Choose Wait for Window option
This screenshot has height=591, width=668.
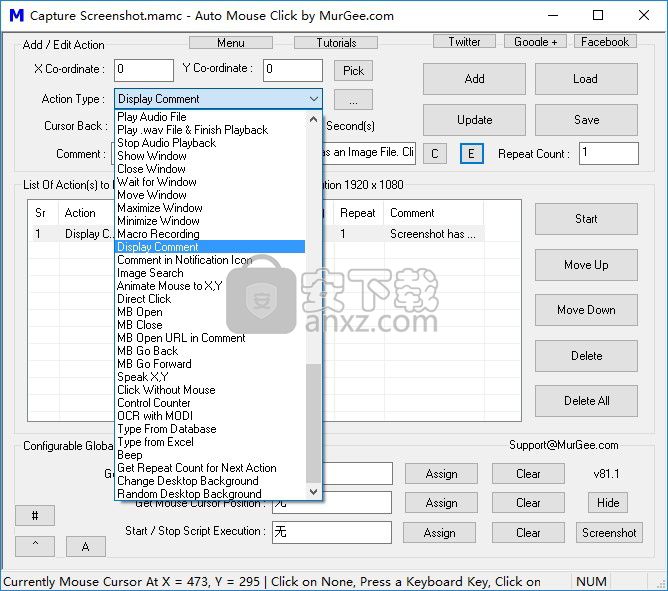coord(157,182)
